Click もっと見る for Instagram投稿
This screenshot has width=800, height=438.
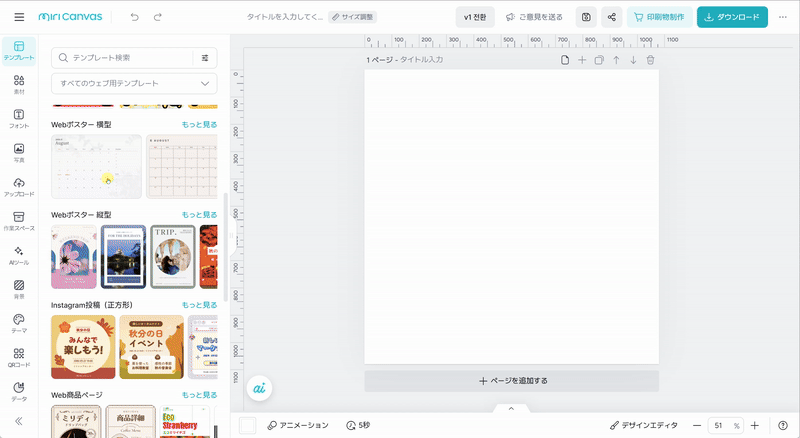click(x=199, y=305)
